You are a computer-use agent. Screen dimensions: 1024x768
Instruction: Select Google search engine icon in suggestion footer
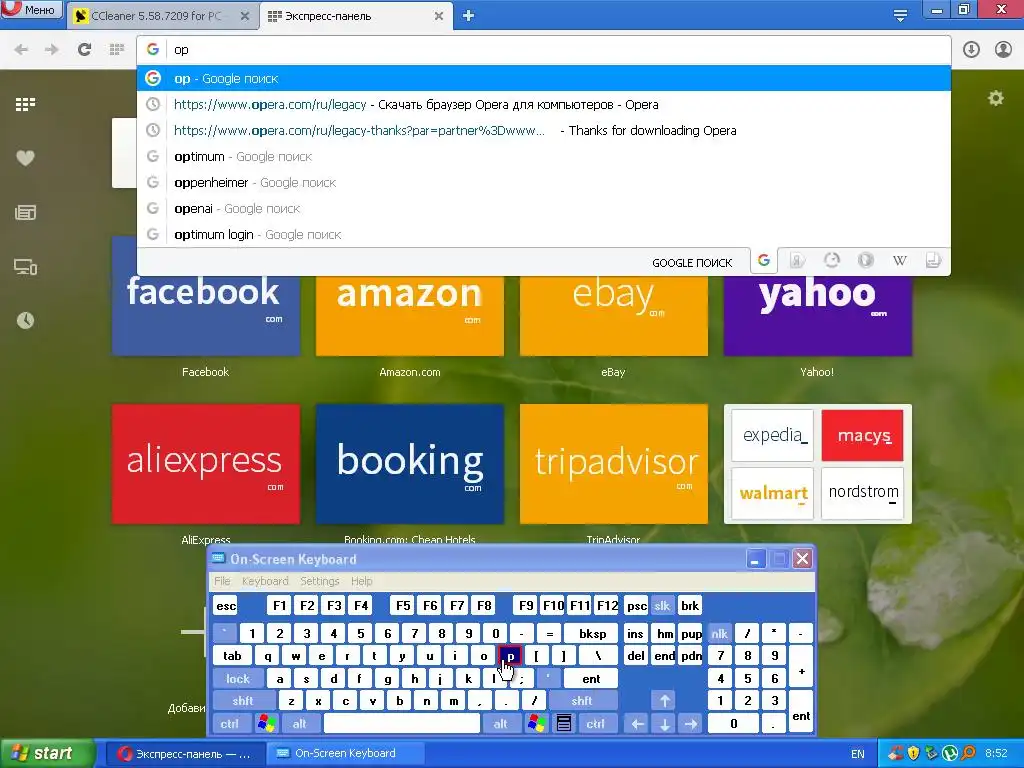pos(763,261)
